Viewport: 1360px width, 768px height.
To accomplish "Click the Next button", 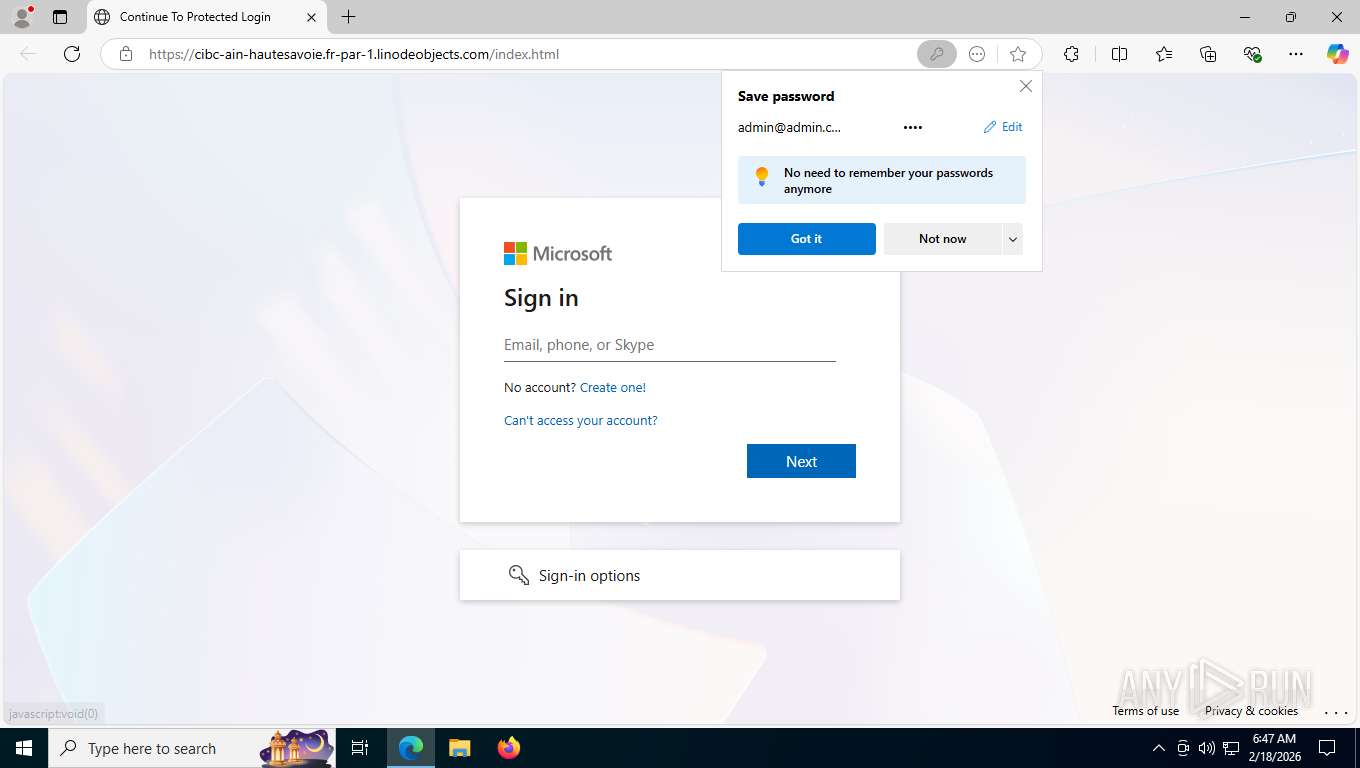I will coord(801,461).
